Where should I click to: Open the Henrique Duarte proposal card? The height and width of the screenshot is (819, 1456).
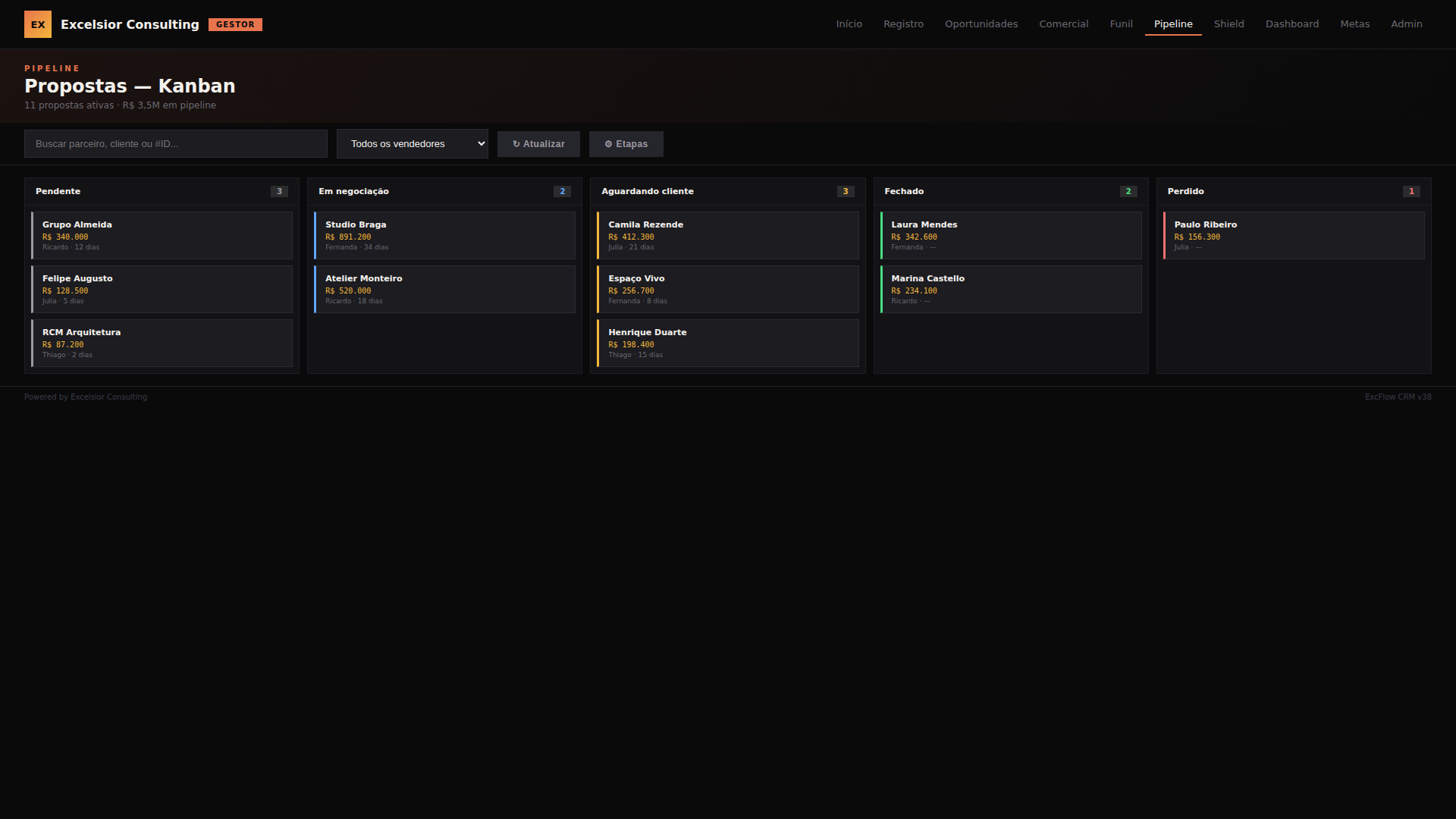[x=728, y=344]
